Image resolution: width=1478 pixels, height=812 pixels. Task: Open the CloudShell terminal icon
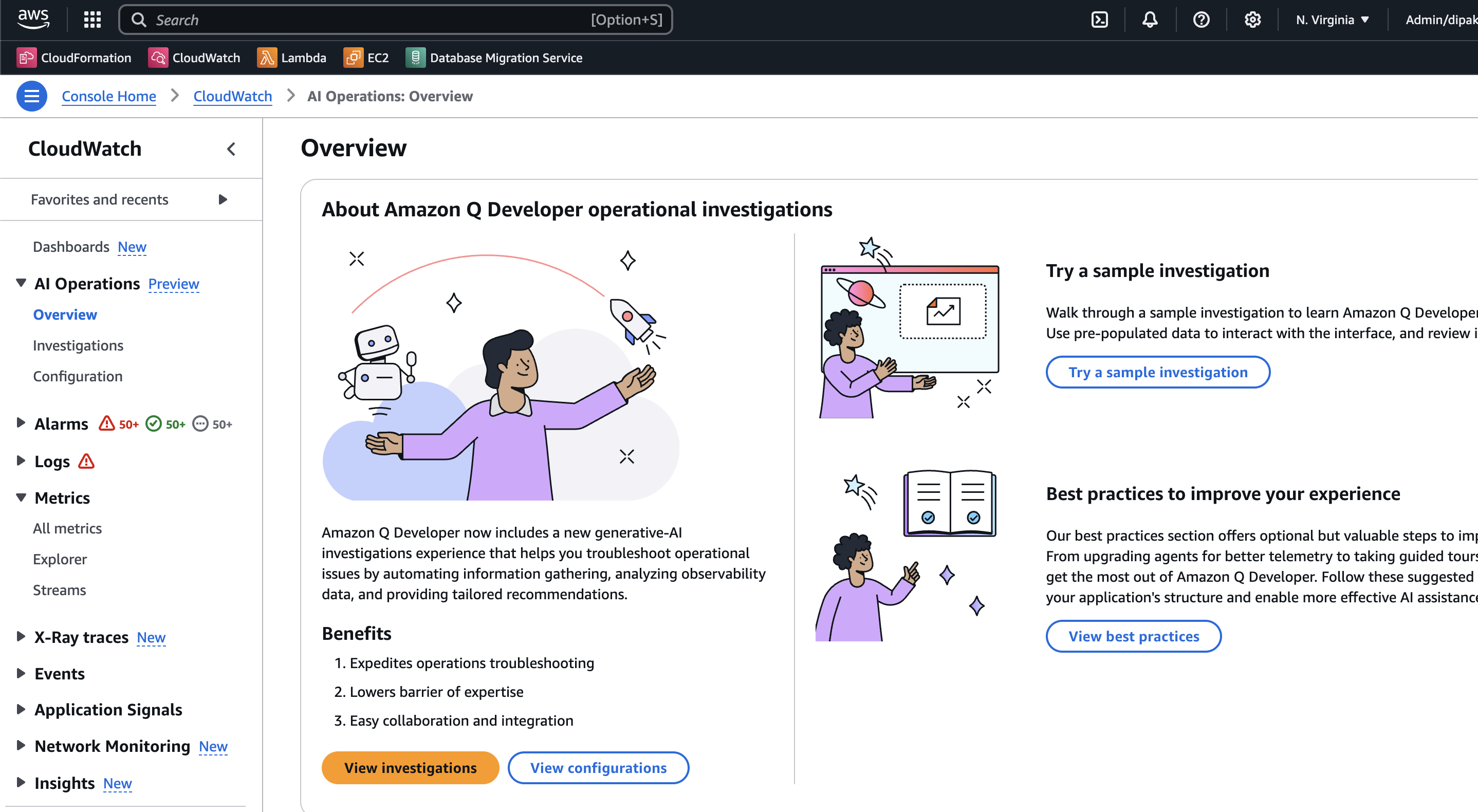tap(1099, 20)
